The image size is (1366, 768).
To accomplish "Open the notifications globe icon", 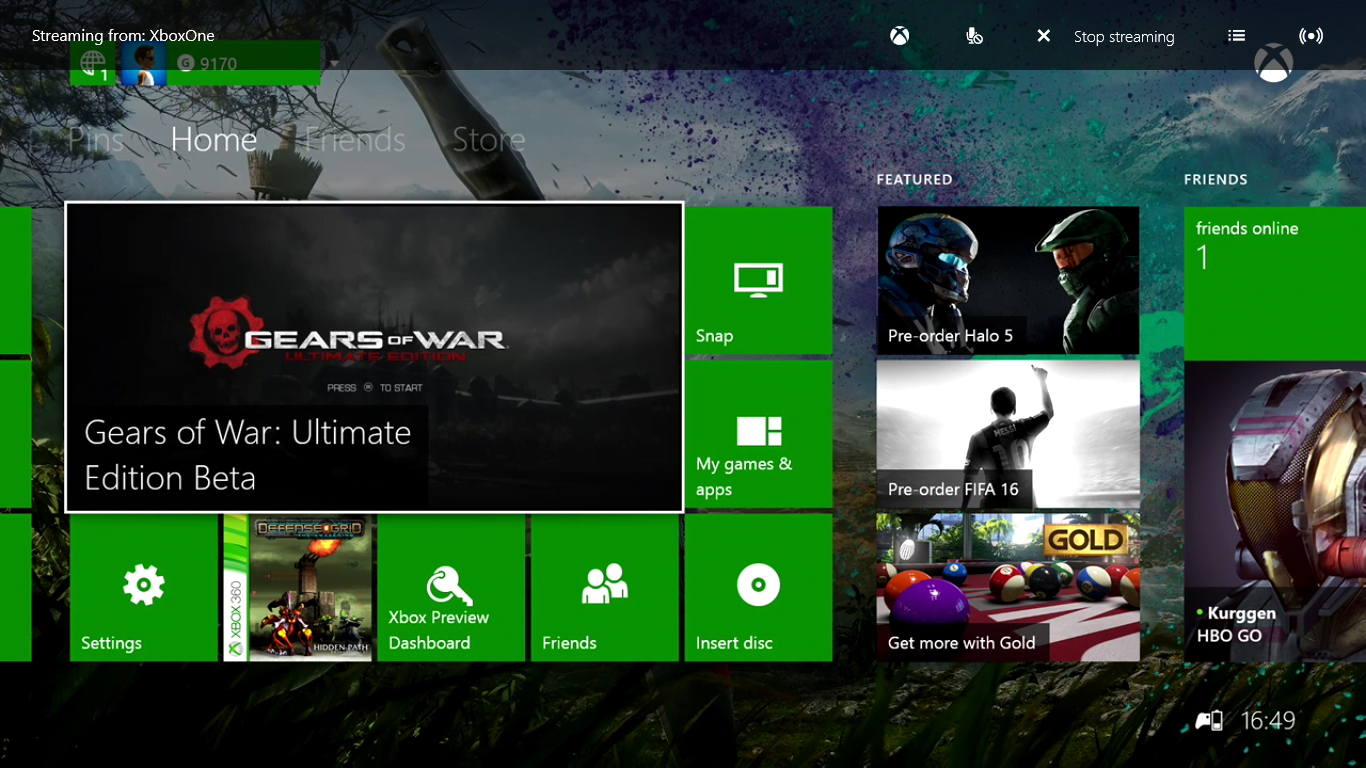I will [x=93, y=66].
